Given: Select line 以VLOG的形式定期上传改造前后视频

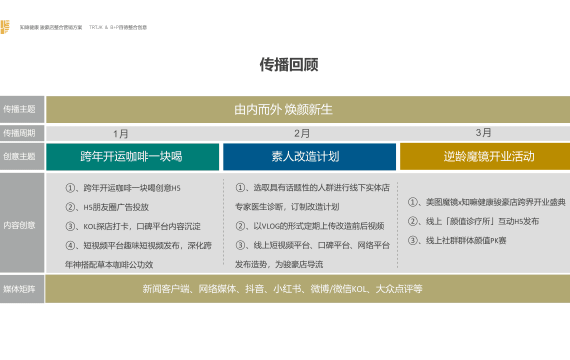Looking at the screenshot, I should pos(310,226).
